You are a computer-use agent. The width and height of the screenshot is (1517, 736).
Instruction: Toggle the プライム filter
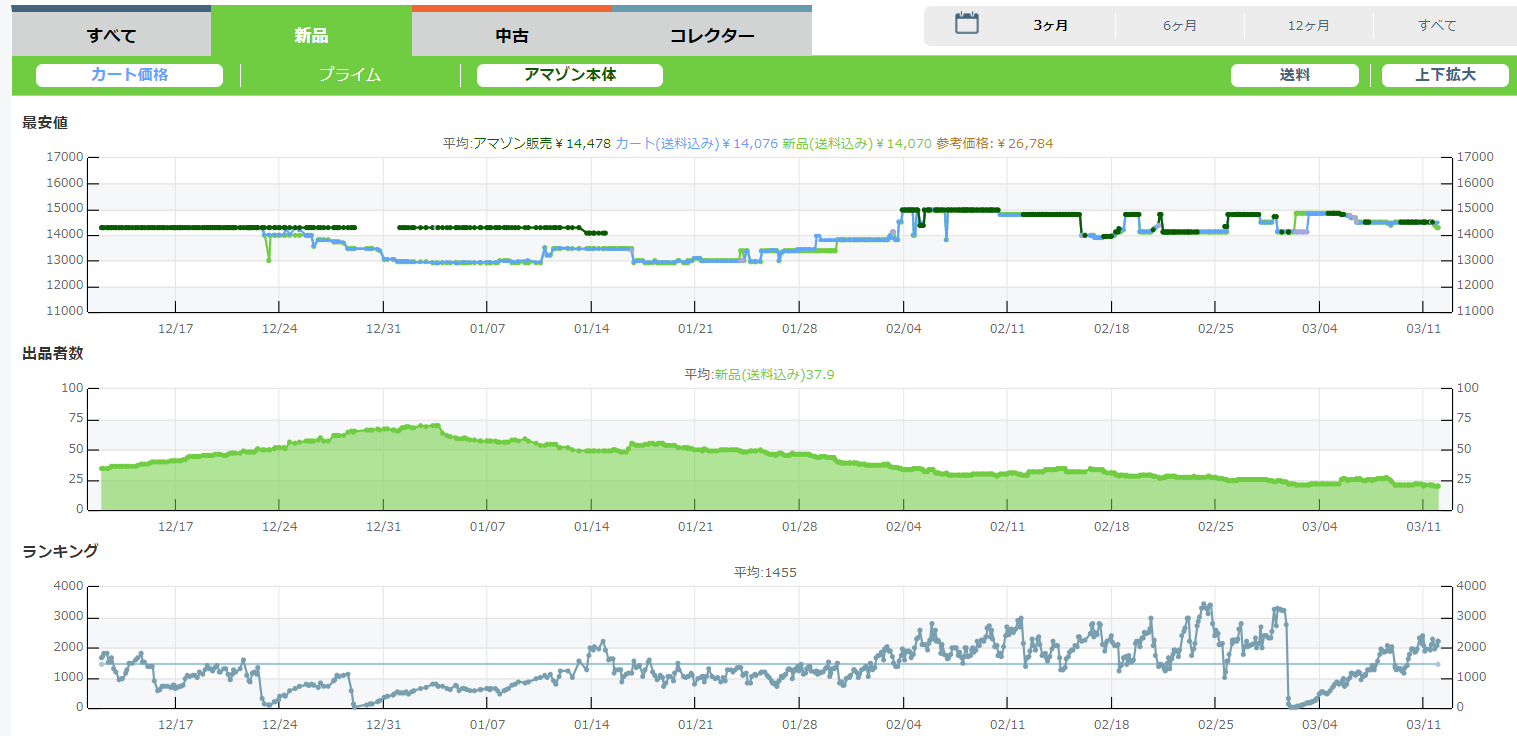click(350, 75)
